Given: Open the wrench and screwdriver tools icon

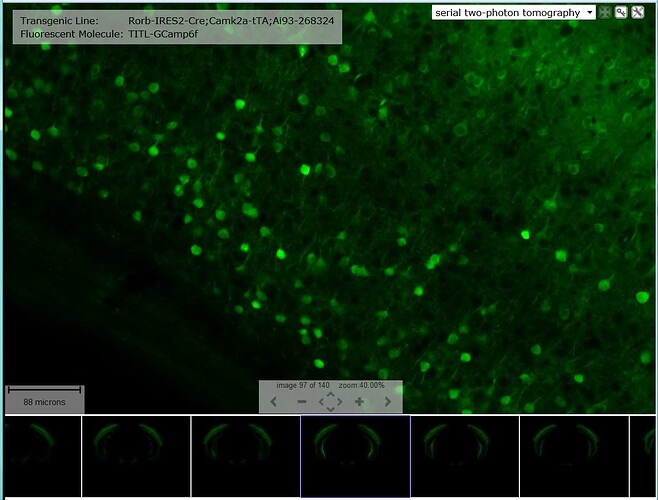Looking at the screenshot, I should click(637, 13).
